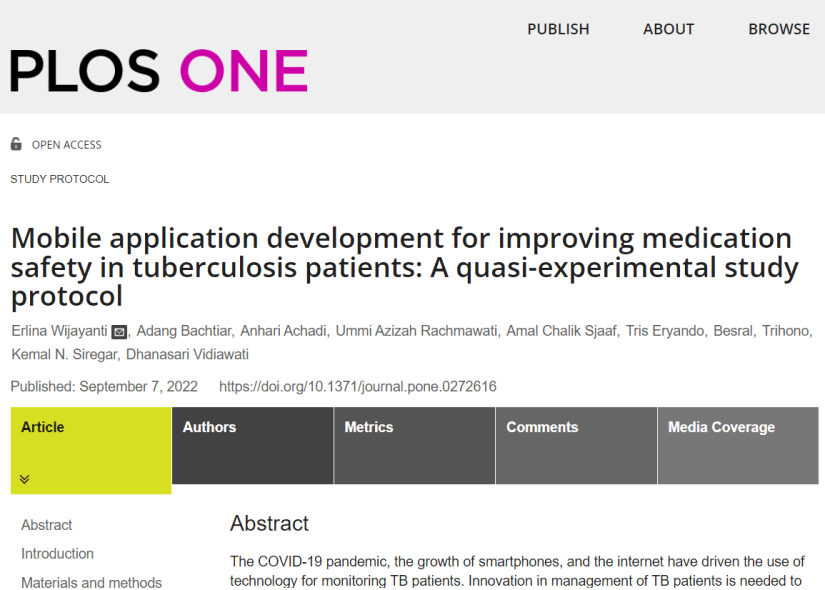
Task: Jump to Introduction in the sidebar
Action: pos(57,554)
